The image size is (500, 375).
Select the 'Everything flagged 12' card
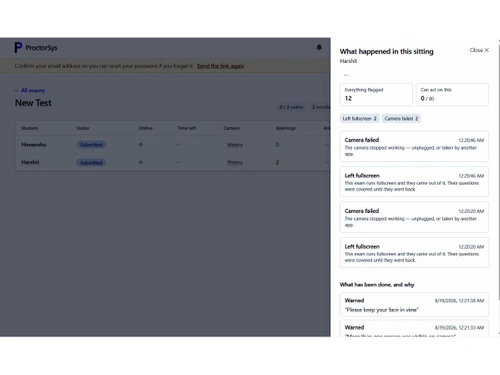click(x=376, y=94)
